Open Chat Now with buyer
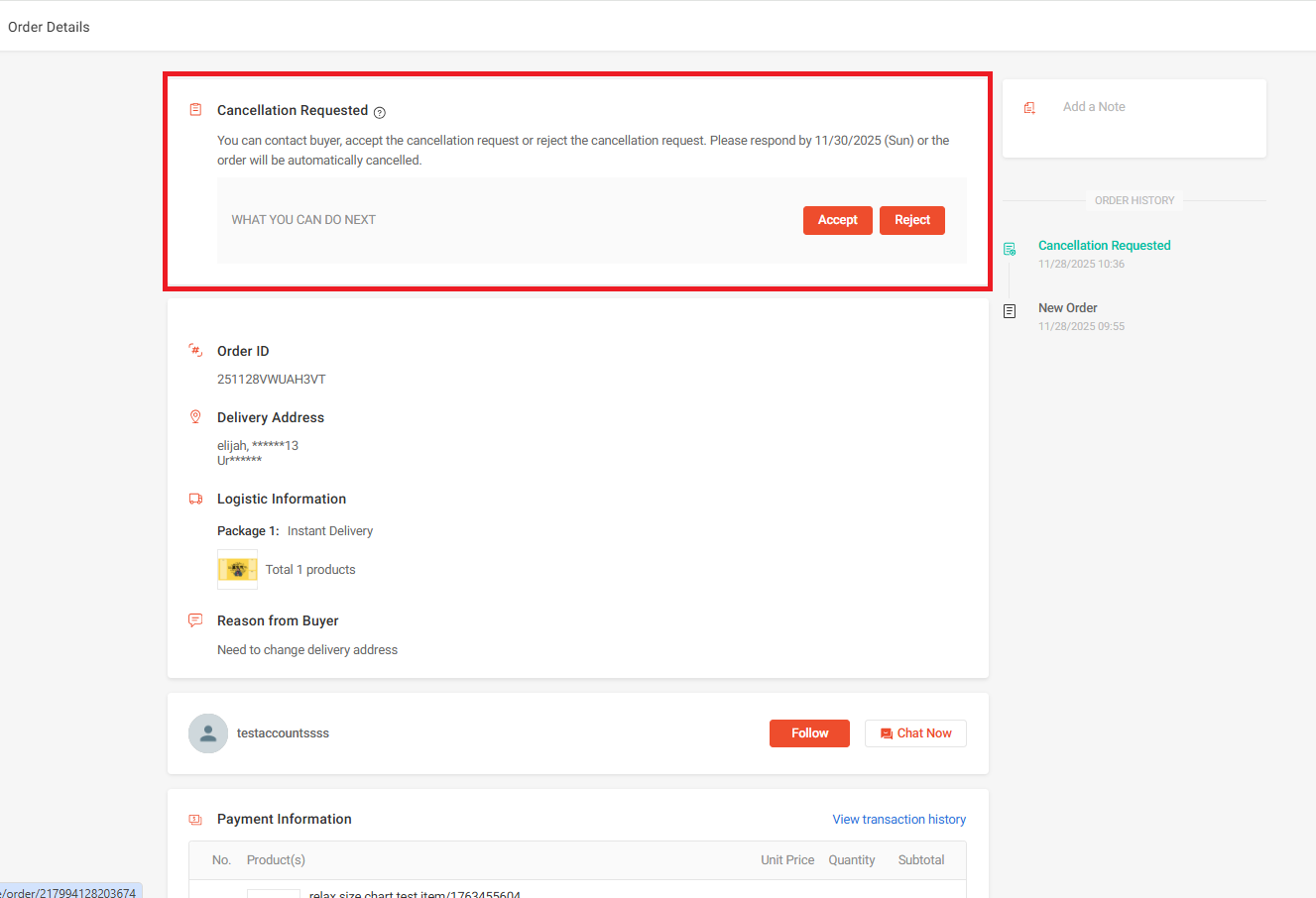 (x=915, y=733)
